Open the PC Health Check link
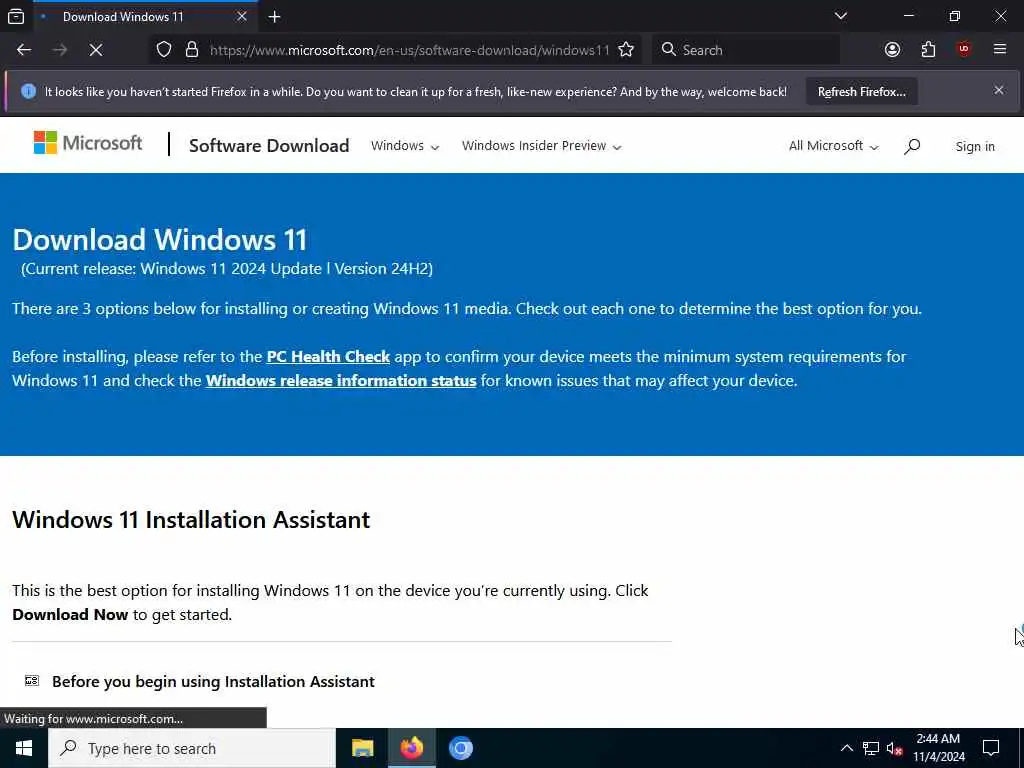This screenshot has height=768, width=1024. tap(328, 357)
